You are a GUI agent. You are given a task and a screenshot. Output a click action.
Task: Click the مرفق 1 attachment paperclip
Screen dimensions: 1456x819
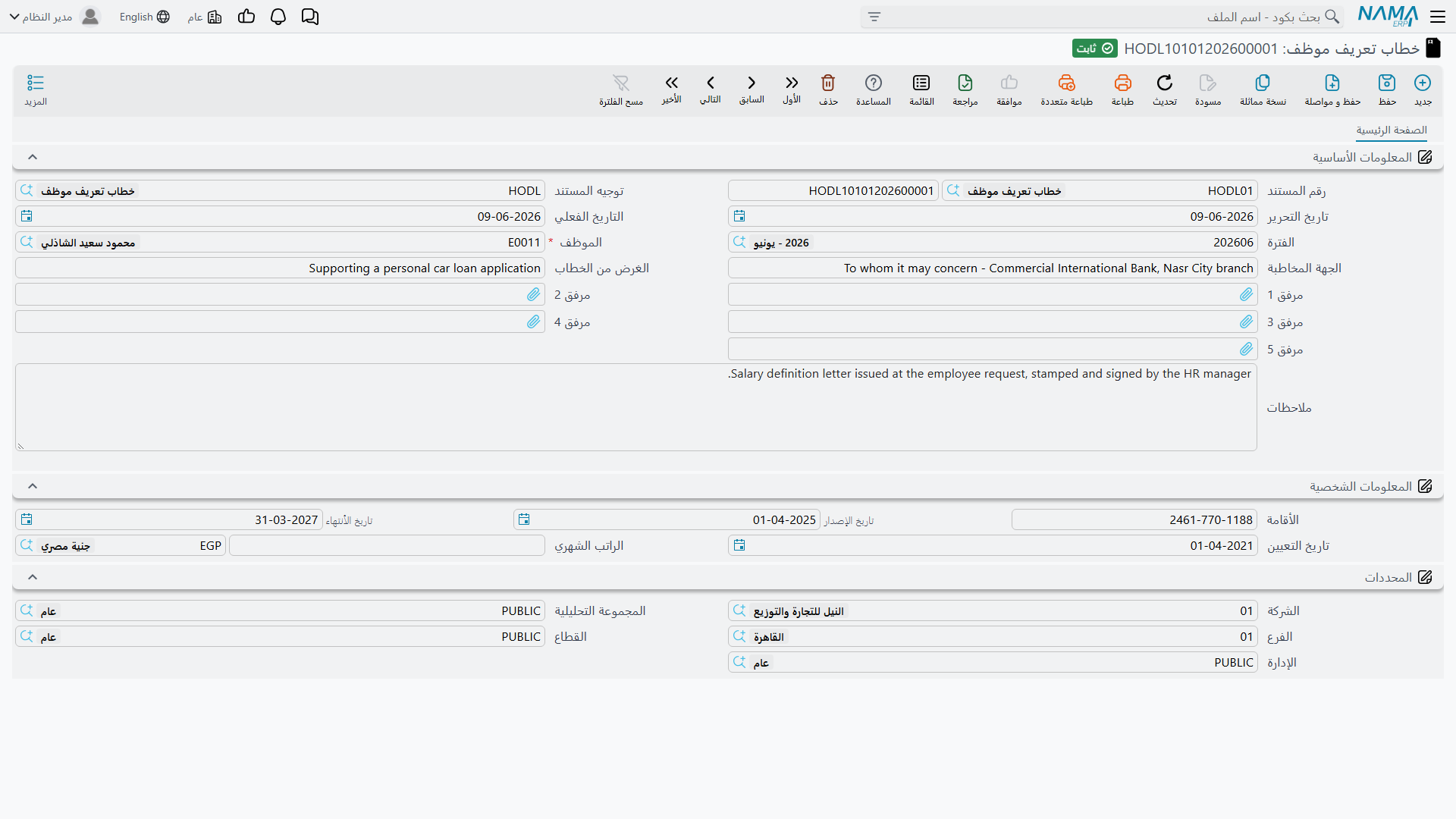pos(1247,294)
